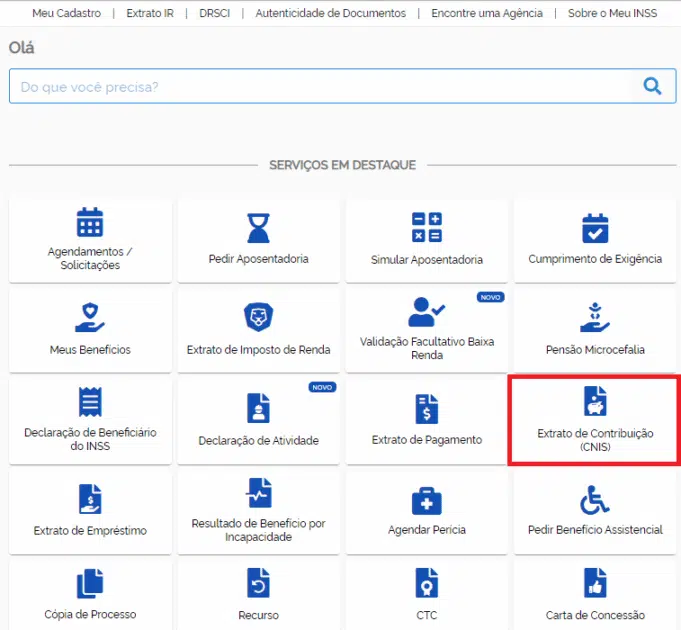Viewport: 681px width, 630px height.
Task: Open Validação Facultativo Baixa Renda person icon
Action: point(426,312)
